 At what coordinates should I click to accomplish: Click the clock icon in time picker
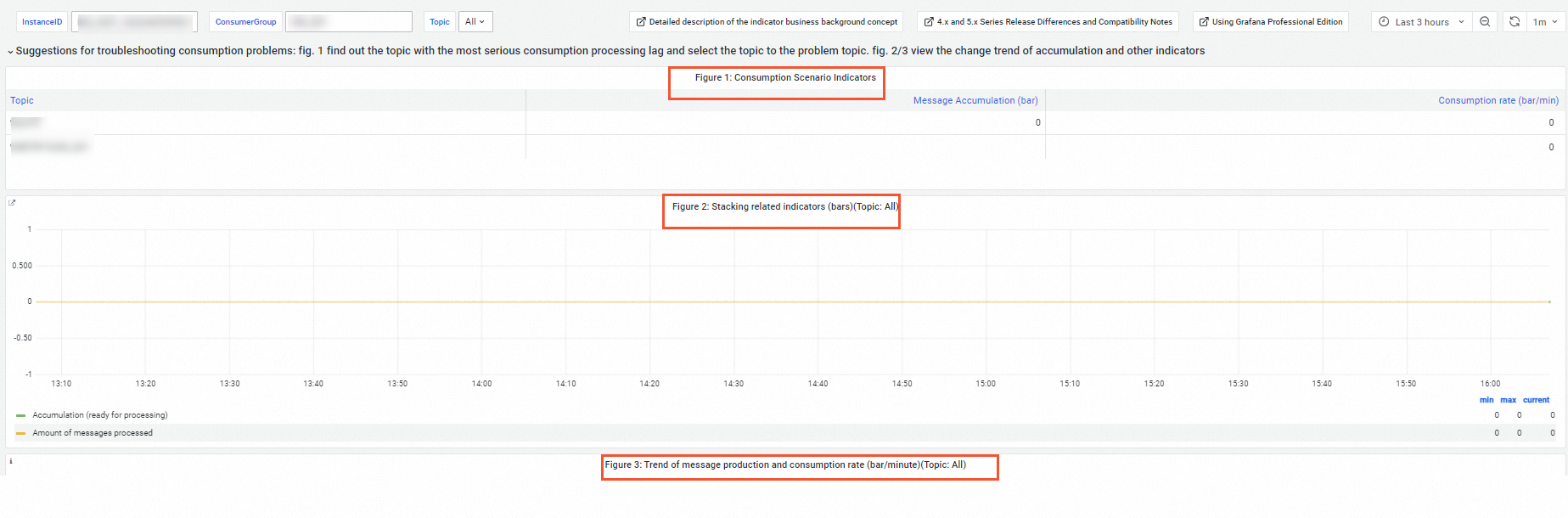[x=1384, y=22]
